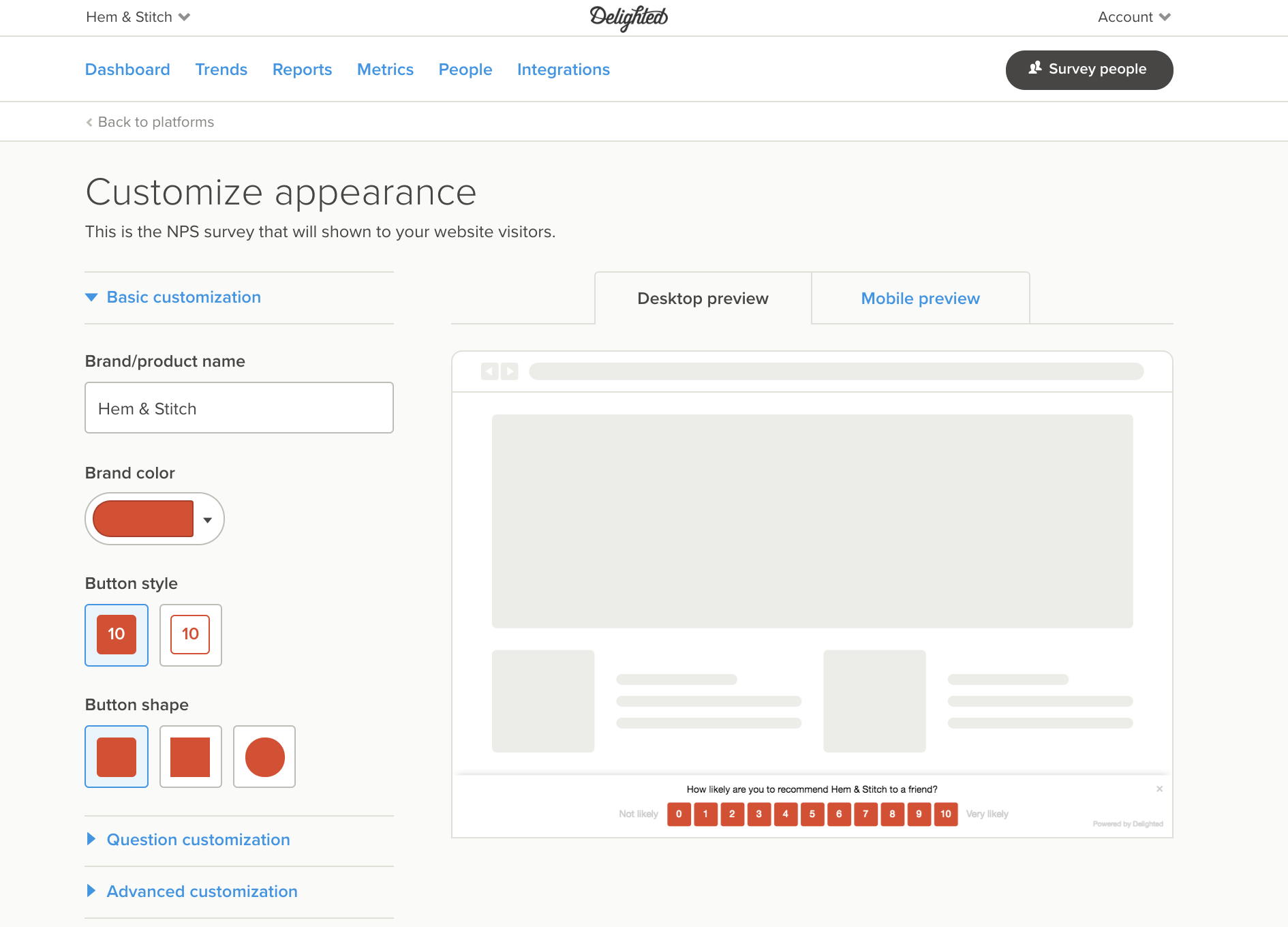Click score 10 in survey preview
1288x927 pixels.
[946, 814]
